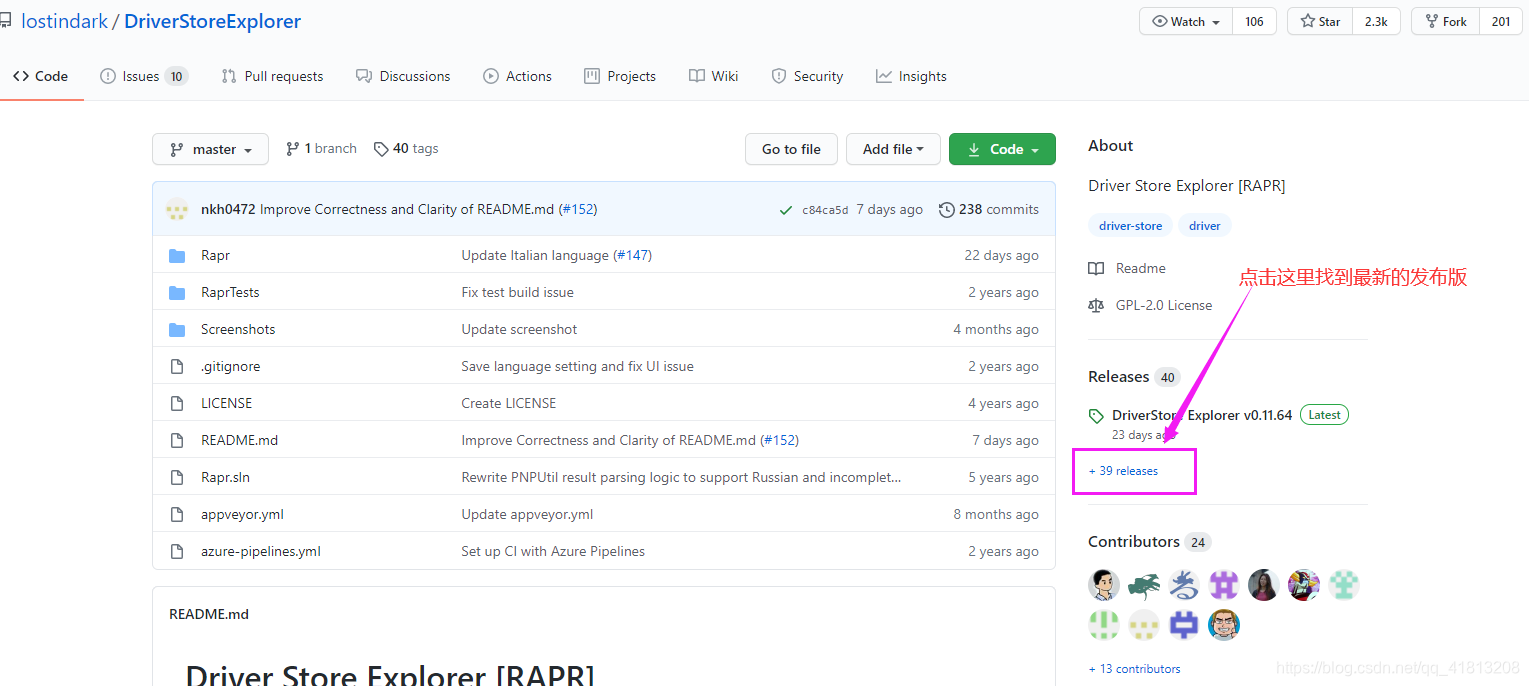The height and width of the screenshot is (686, 1529).
Task: Open 'Set up CI with Azure Pipelines' commit
Action: [553, 551]
